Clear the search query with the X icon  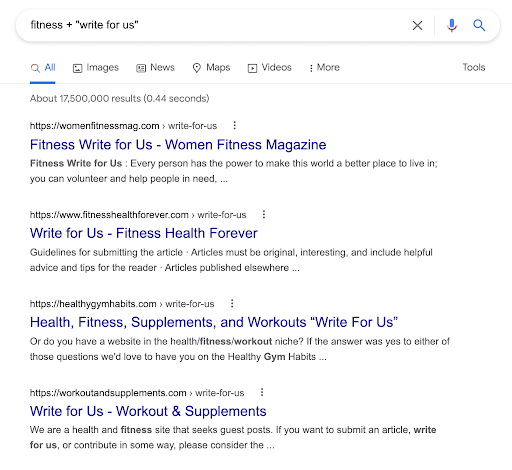[x=417, y=25]
